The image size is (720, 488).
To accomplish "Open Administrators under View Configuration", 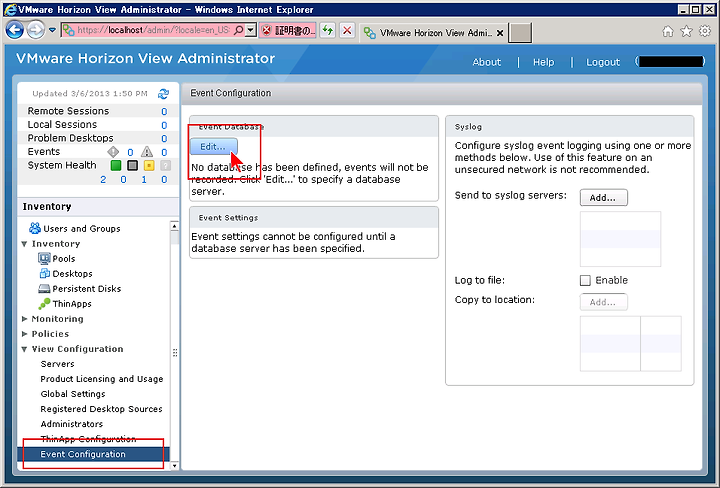I will pos(72,424).
